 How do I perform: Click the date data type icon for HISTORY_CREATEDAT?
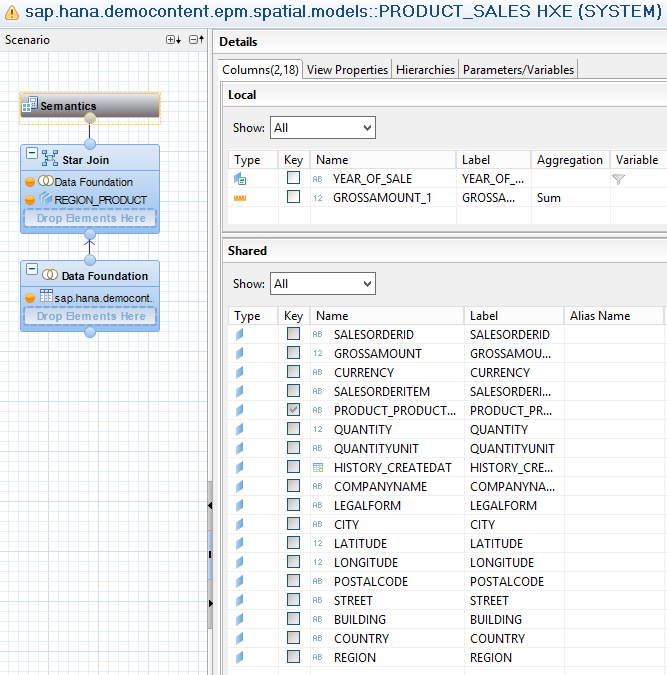pyautogui.click(x=318, y=468)
